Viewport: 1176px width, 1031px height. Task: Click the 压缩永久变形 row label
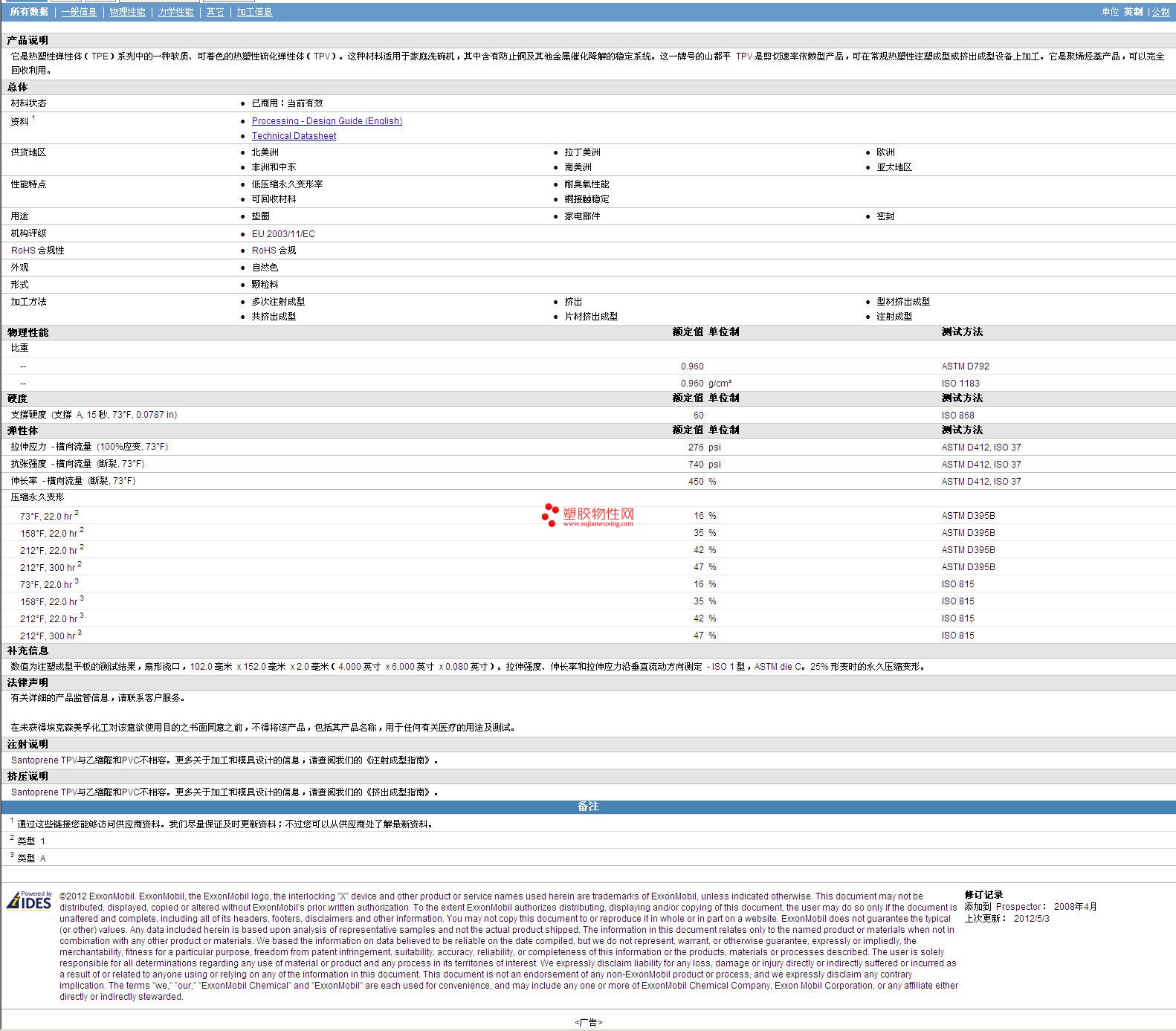[x=37, y=497]
